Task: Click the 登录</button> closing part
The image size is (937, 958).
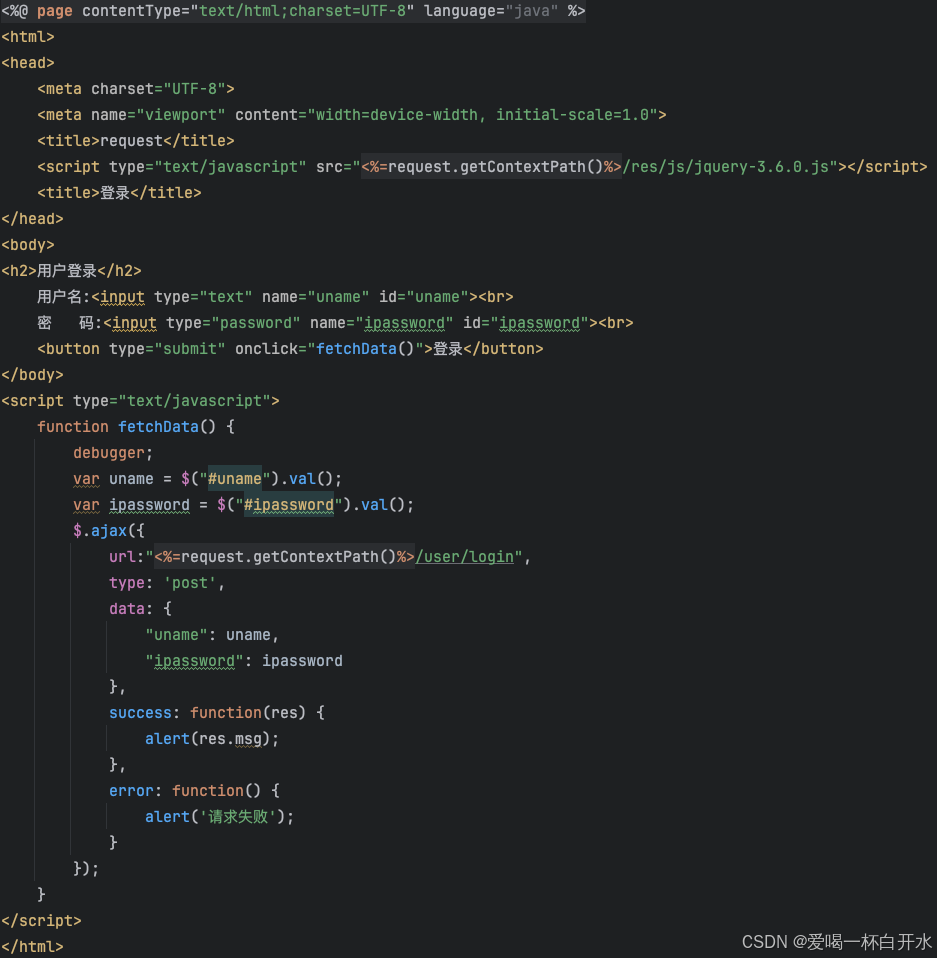Action: point(488,349)
